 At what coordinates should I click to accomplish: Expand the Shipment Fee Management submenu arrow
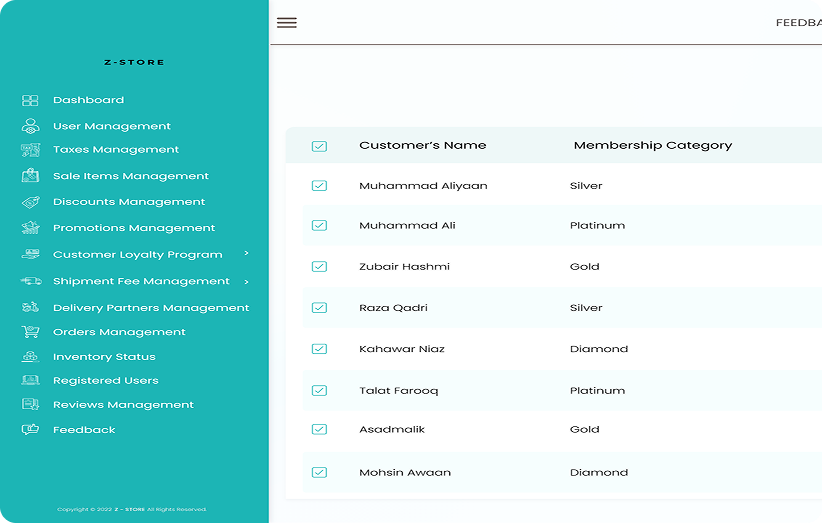247,281
